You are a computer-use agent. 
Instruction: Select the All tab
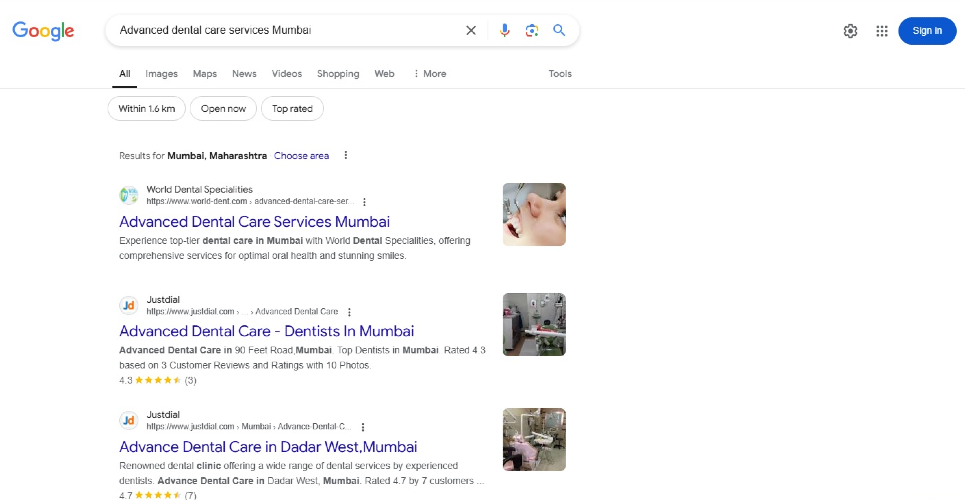[125, 74]
